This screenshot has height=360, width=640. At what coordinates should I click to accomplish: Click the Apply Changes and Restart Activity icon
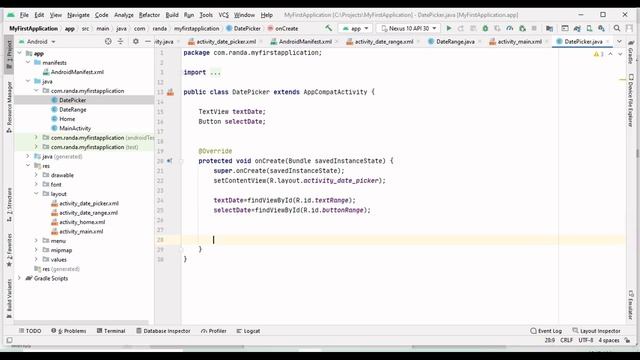(x=461, y=28)
